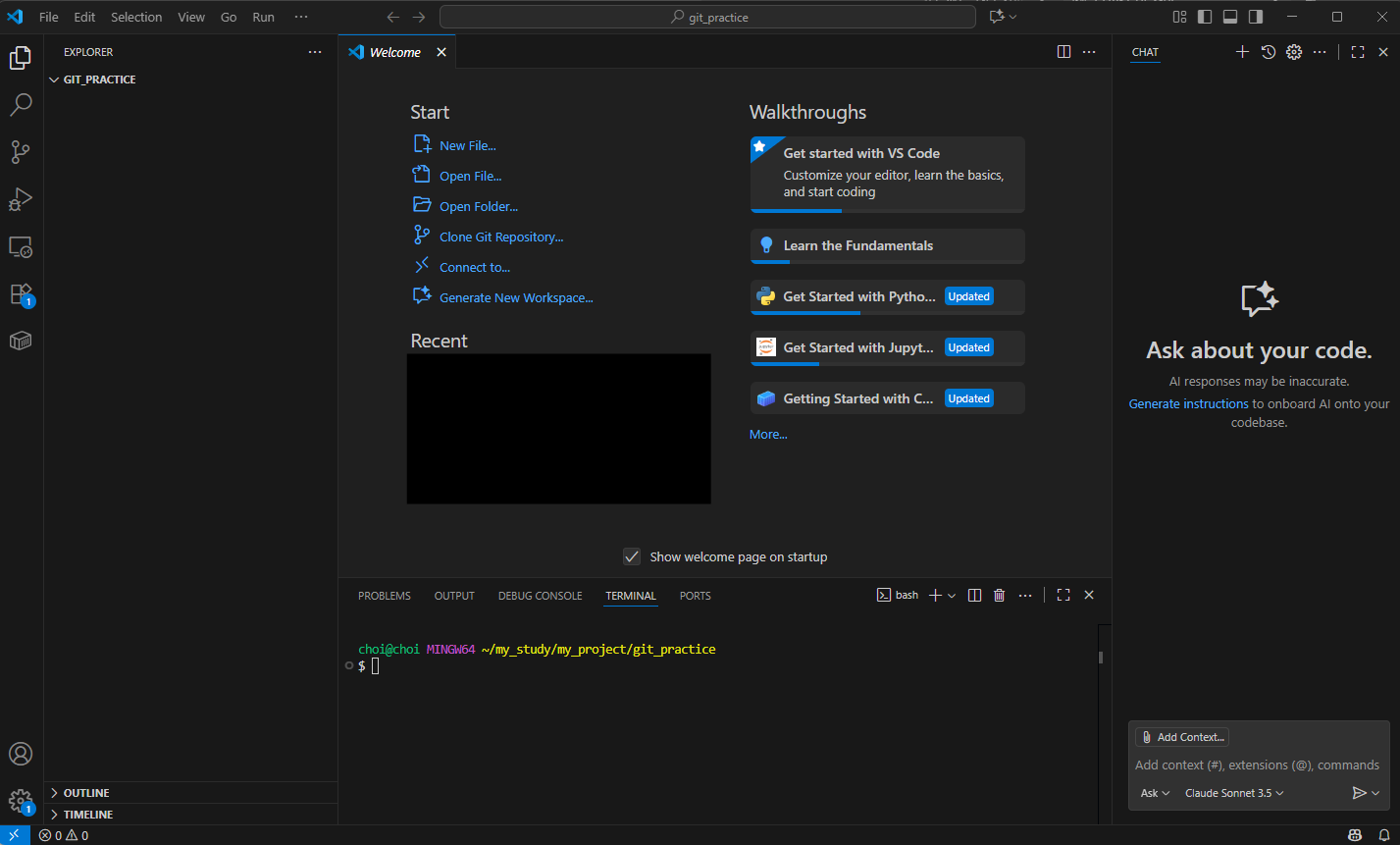Switch to the PORTS tab
Image resolution: width=1400 pixels, height=845 pixels.
point(695,596)
